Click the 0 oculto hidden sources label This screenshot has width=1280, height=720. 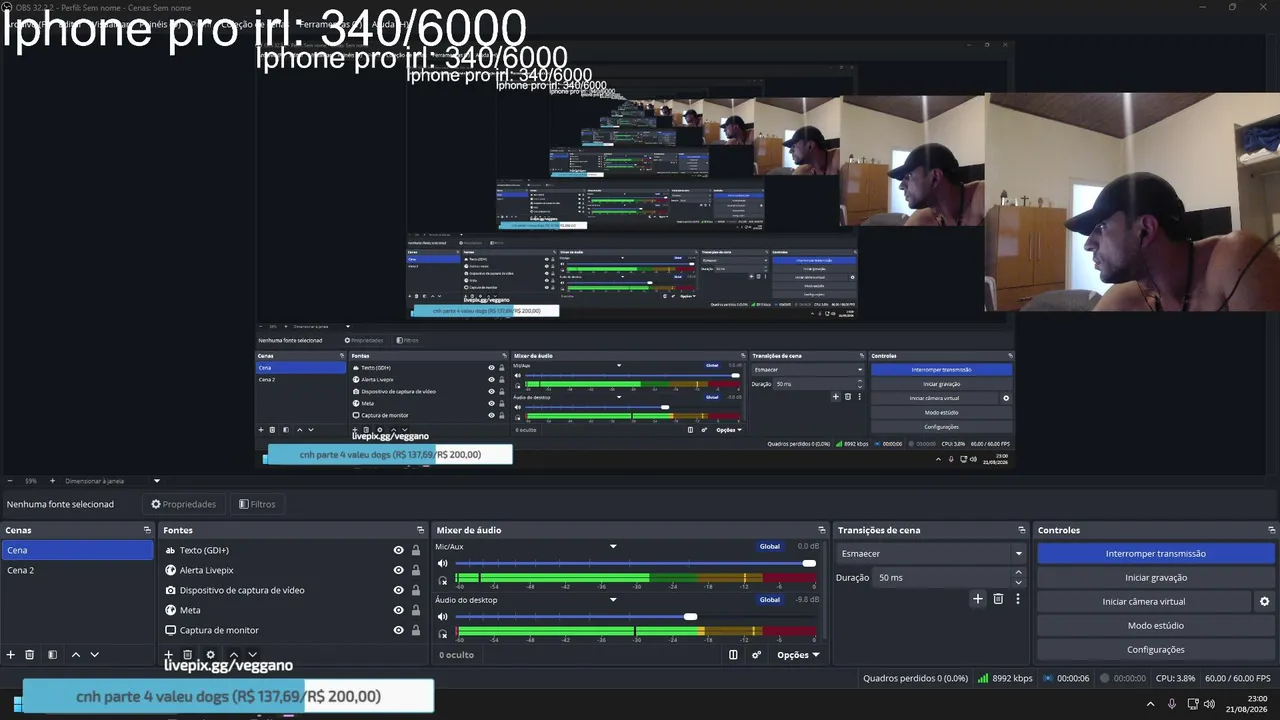pyautogui.click(x=457, y=655)
